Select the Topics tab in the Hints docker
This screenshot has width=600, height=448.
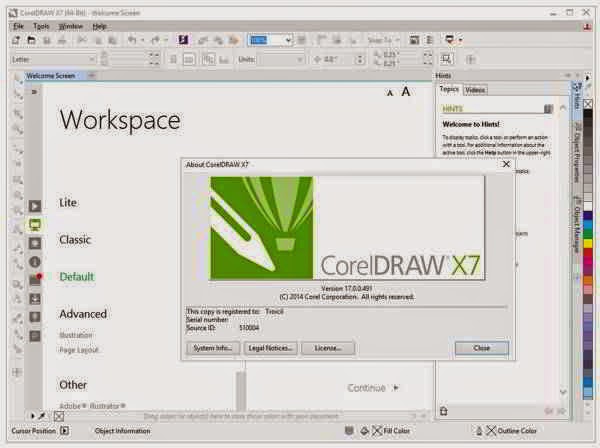tap(449, 89)
